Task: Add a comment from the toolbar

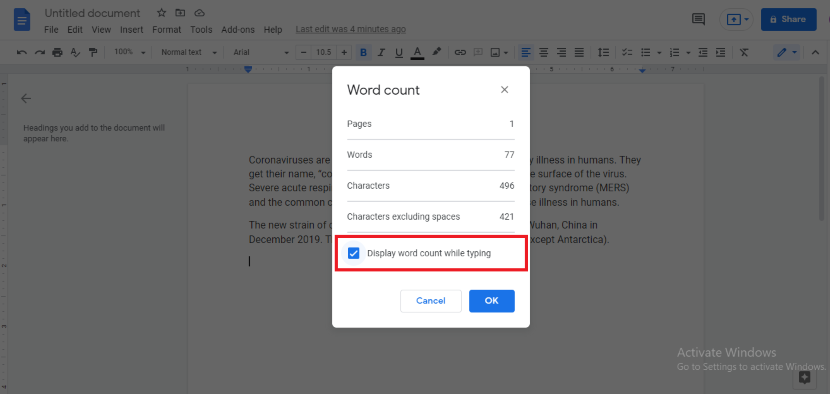Action: [x=478, y=52]
